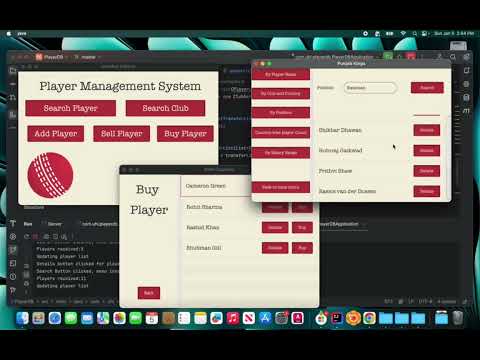This screenshot has height=360, width=480.
Task: Open Spotlight search in menu bar
Action: 414,33
